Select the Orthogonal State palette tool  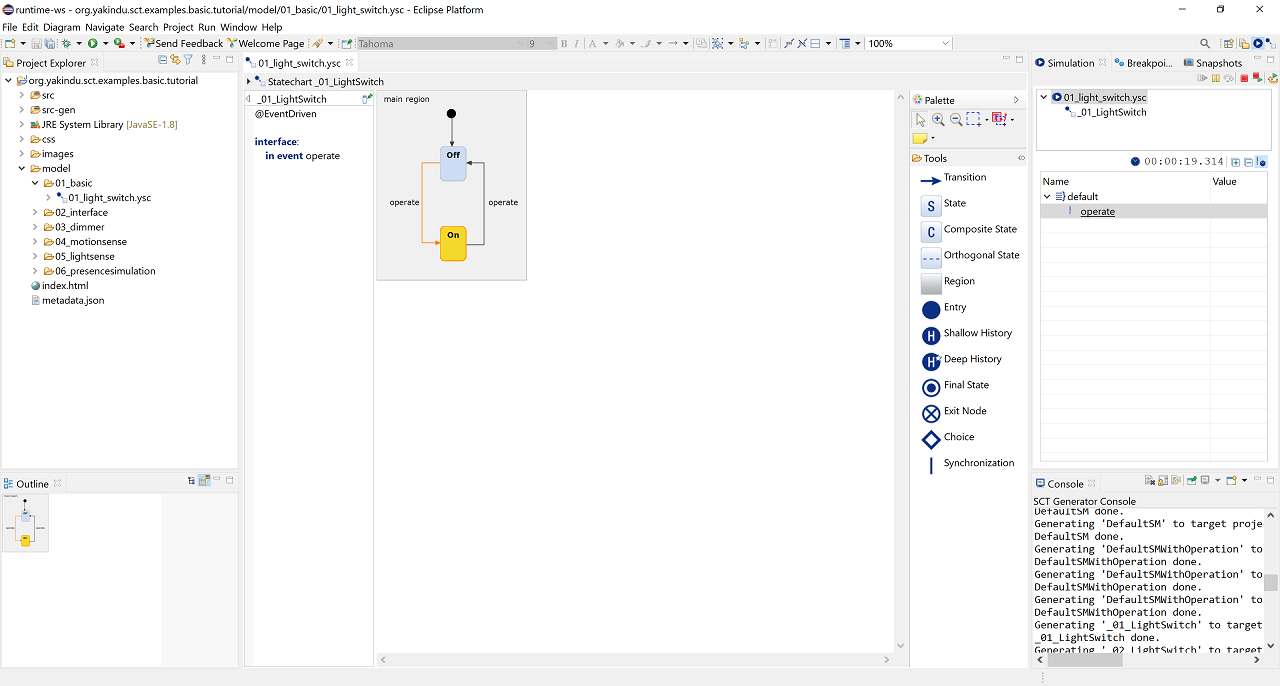pyautogui.click(x=970, y=257)
